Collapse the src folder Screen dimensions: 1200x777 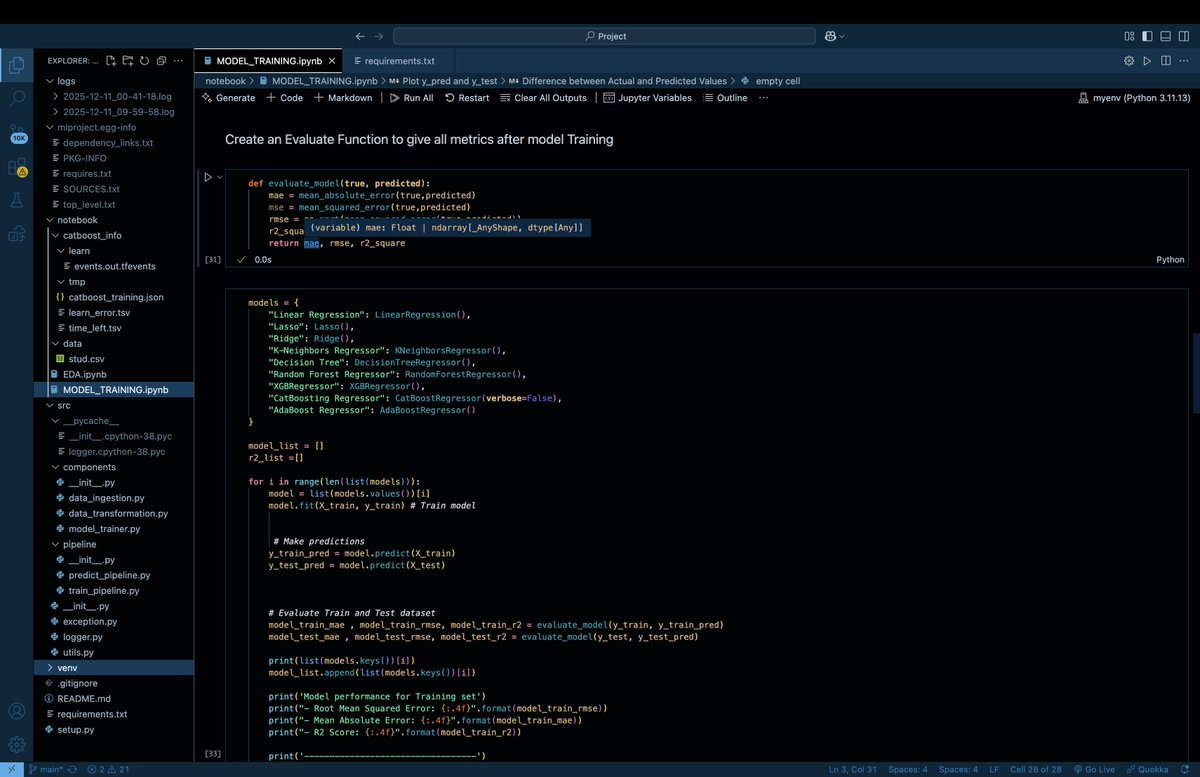(112, 405)
